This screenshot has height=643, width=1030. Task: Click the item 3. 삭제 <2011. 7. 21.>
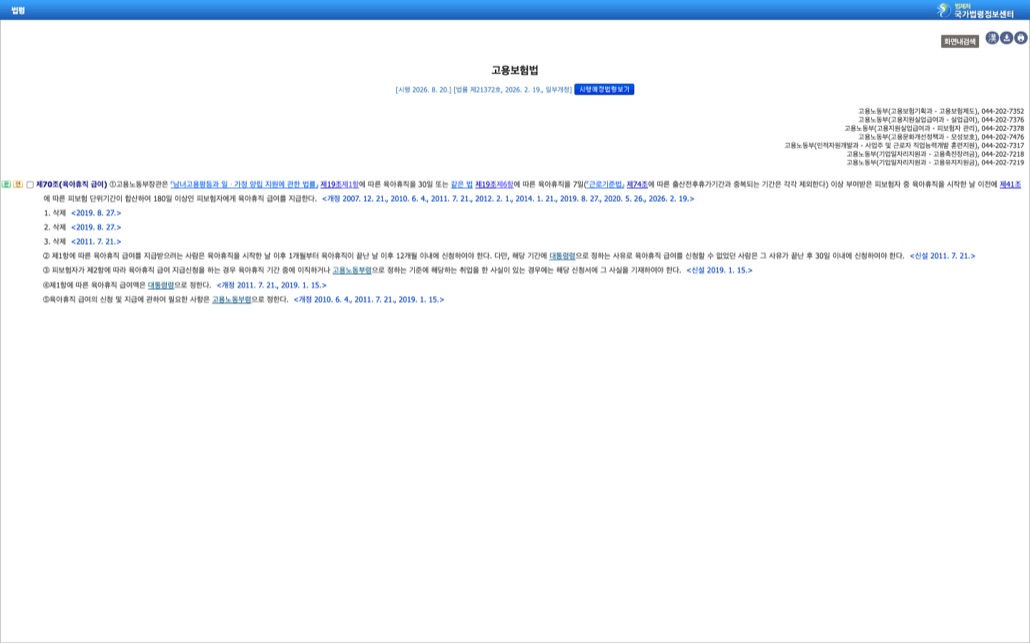pos(83,242)
